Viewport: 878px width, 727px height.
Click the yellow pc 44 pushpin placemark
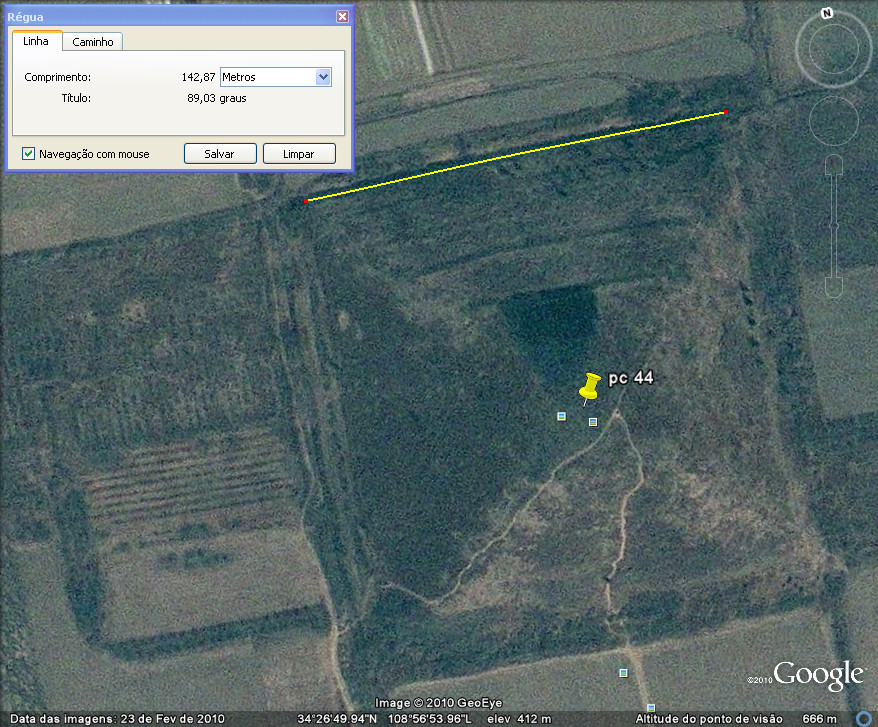pyautogui.click(x=590, y=387)
